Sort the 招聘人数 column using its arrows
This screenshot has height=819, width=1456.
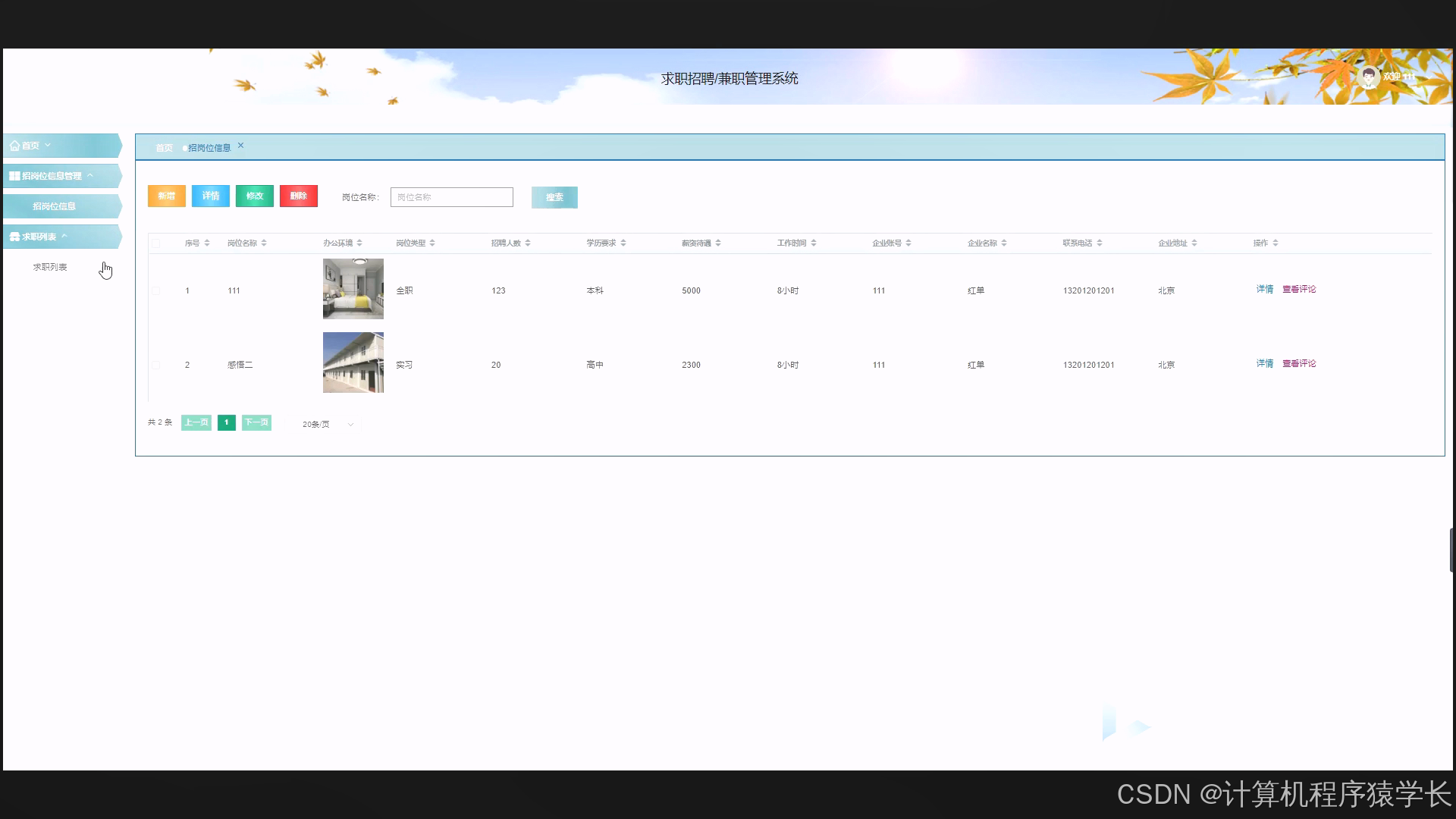(528, 243)
